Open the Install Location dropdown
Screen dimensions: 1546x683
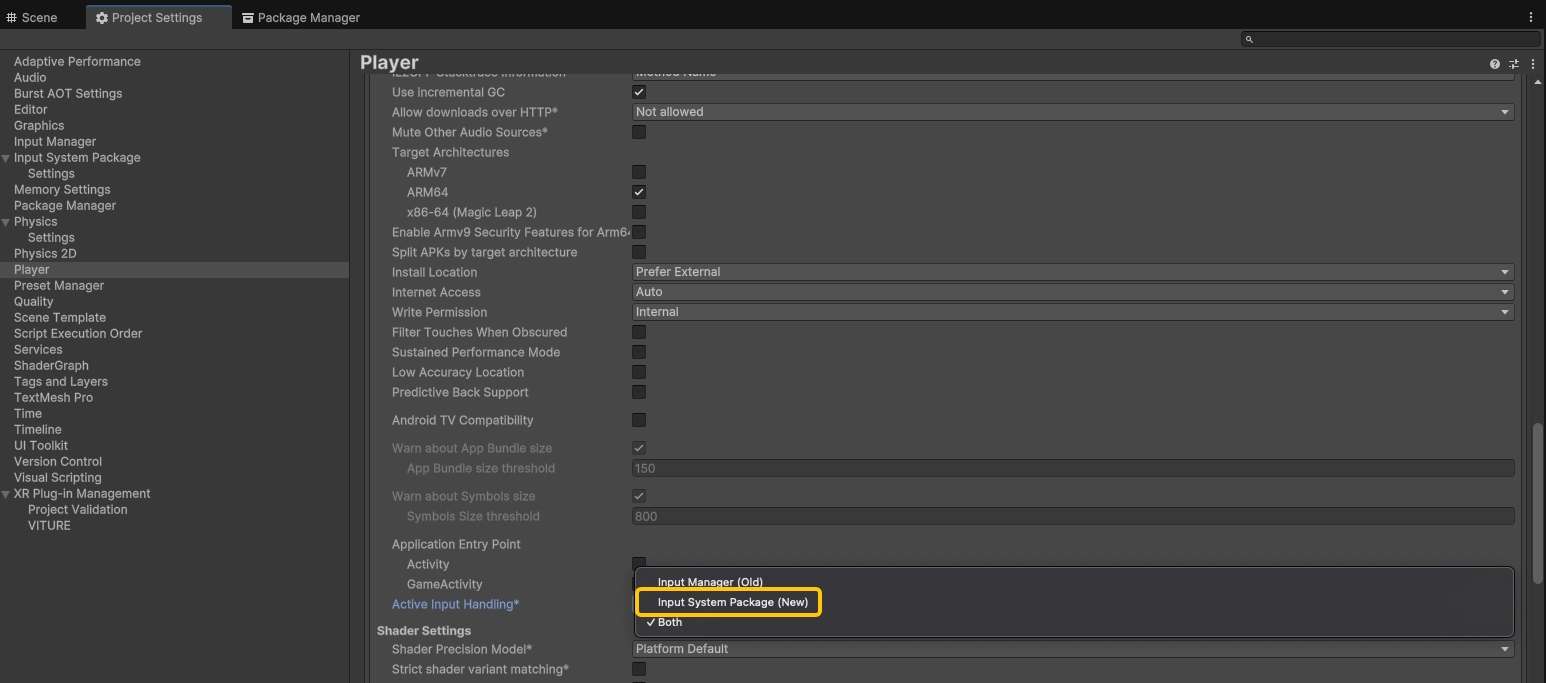[1072, 272]
